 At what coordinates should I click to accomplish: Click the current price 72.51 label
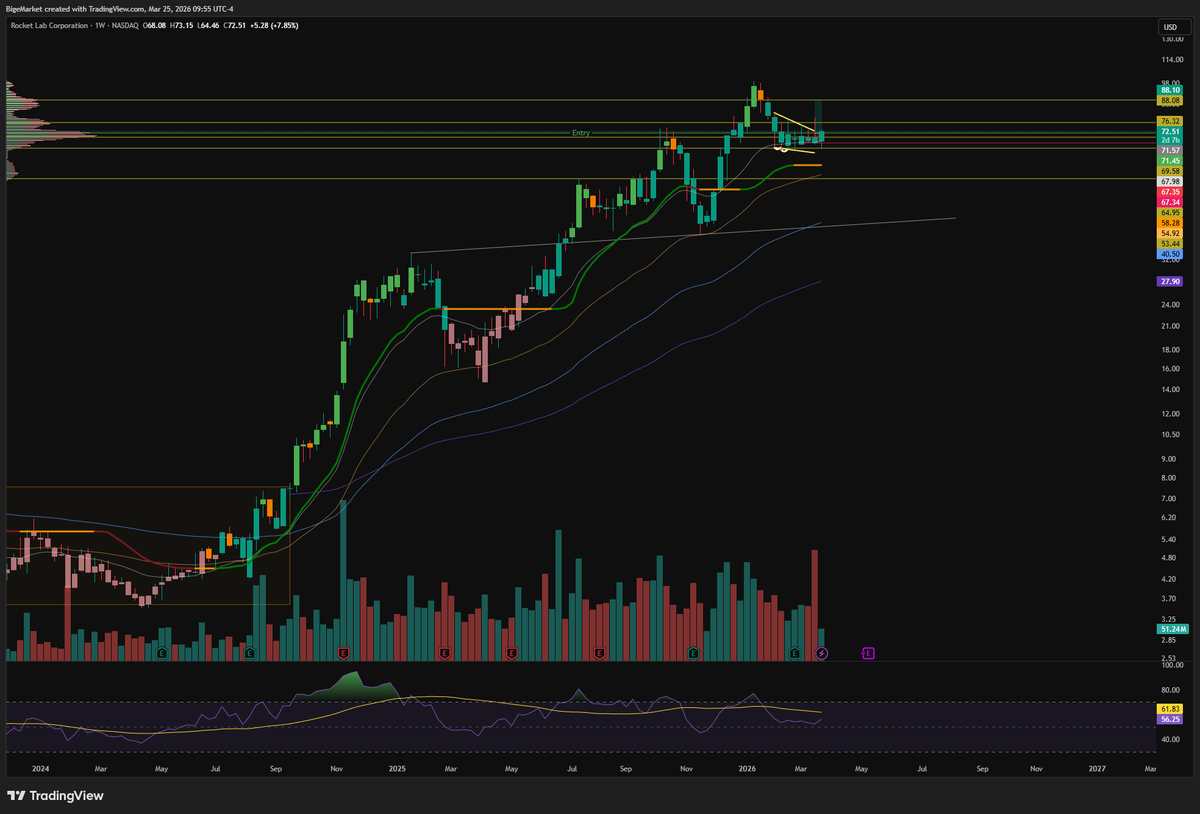point(1170,131)
